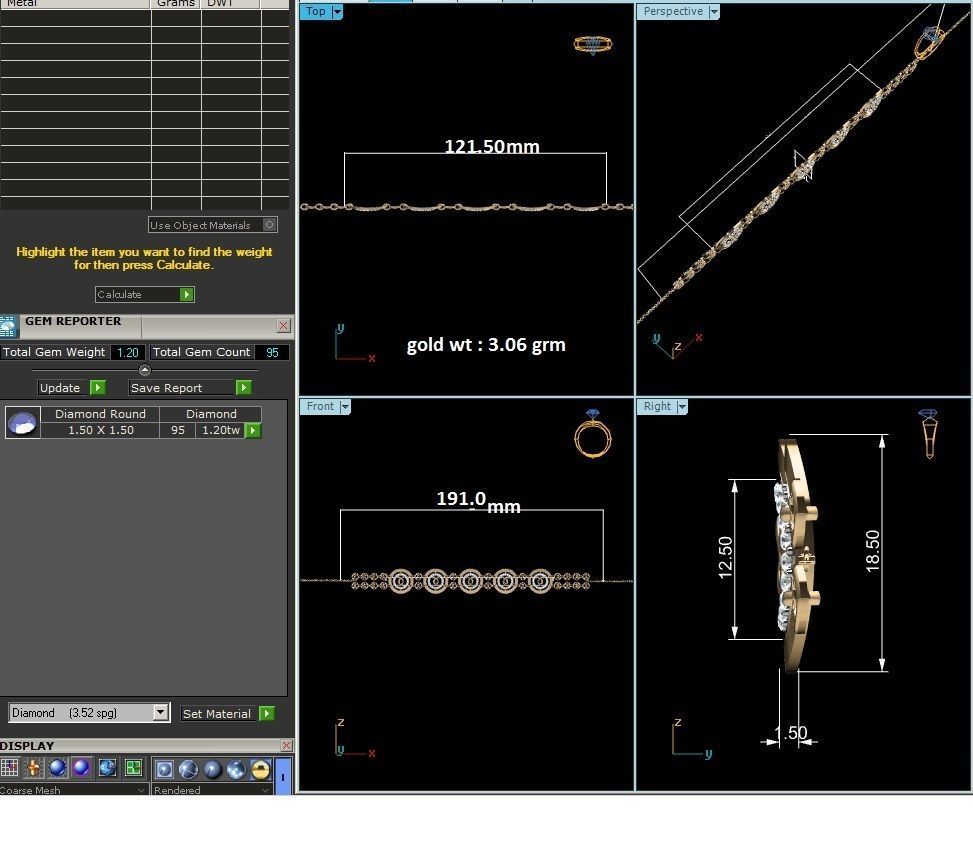Click the 1.20tw weight cell

(x=221, y=430)
